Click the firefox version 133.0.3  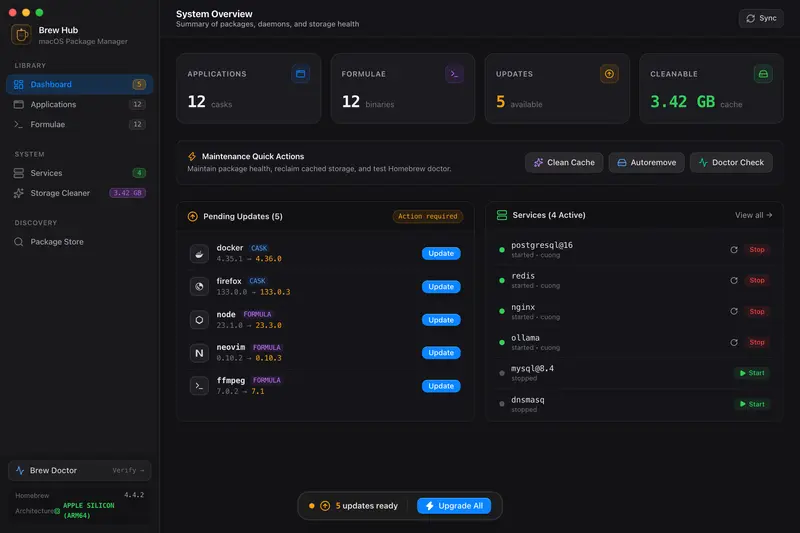(275, 292)
